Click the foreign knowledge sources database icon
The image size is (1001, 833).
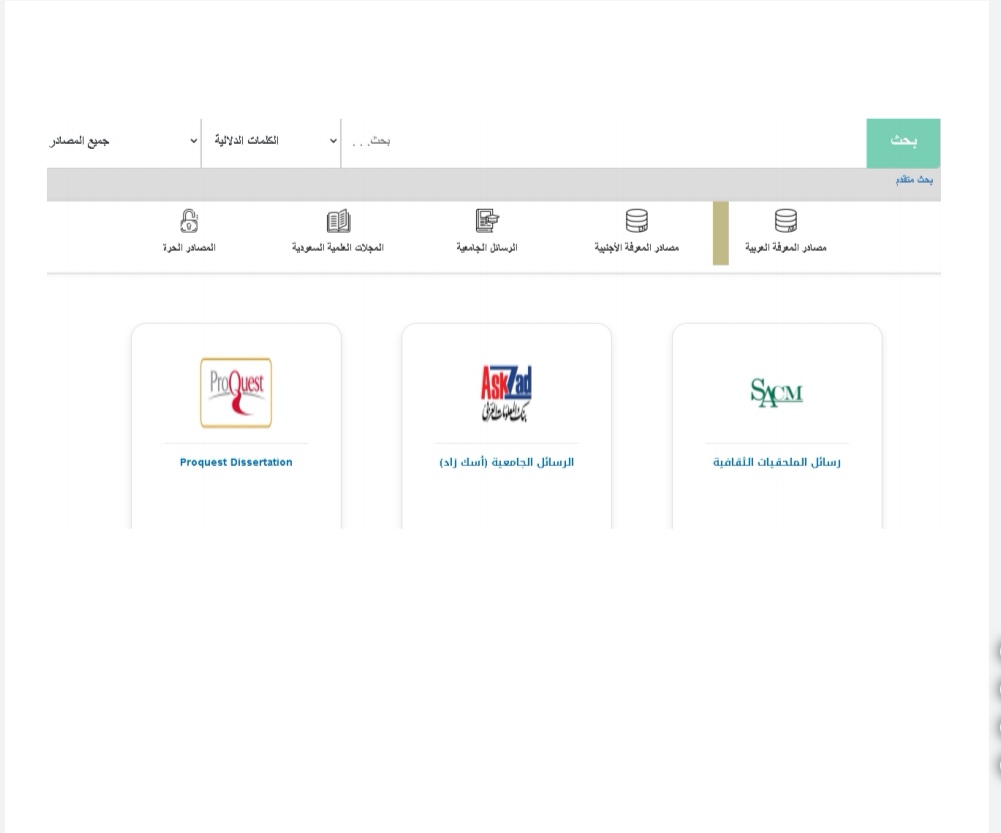636,221
